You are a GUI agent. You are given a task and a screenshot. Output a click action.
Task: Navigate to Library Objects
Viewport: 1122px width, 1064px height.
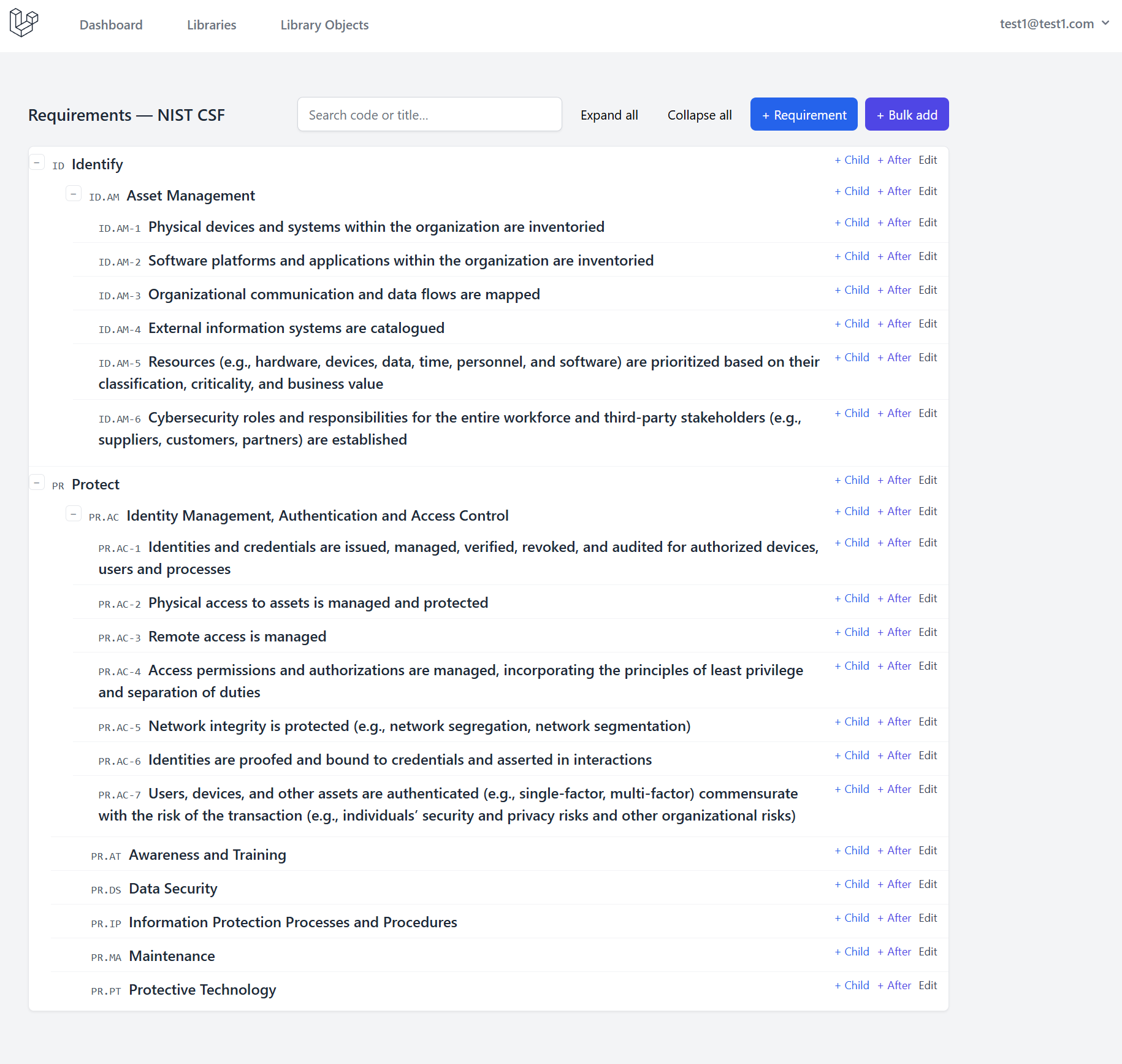pyautogui.click(x=324, y=25)
